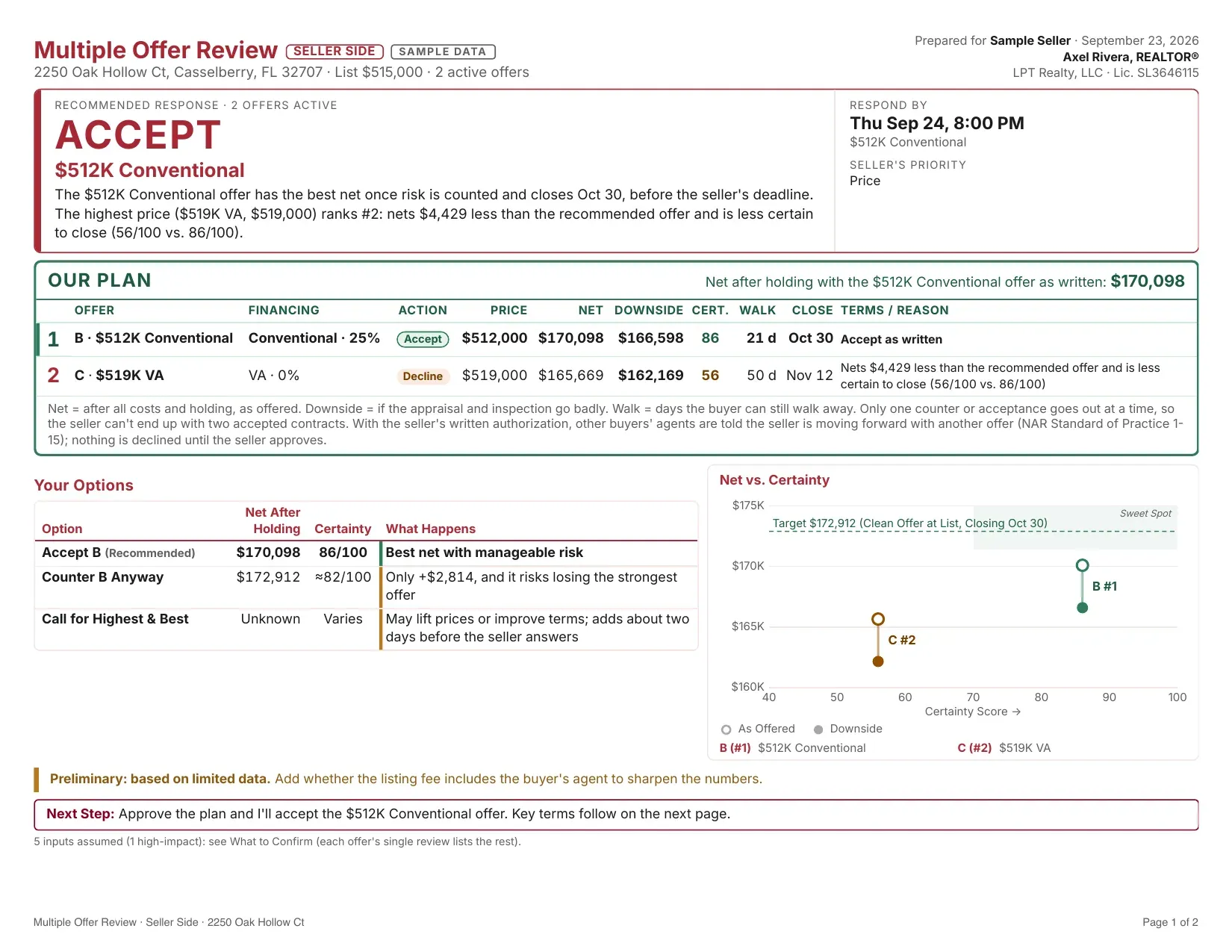Click the 'Unknown' net after holding value
The width and height of the screenshot is (1232, 952).
coord(270,619)
